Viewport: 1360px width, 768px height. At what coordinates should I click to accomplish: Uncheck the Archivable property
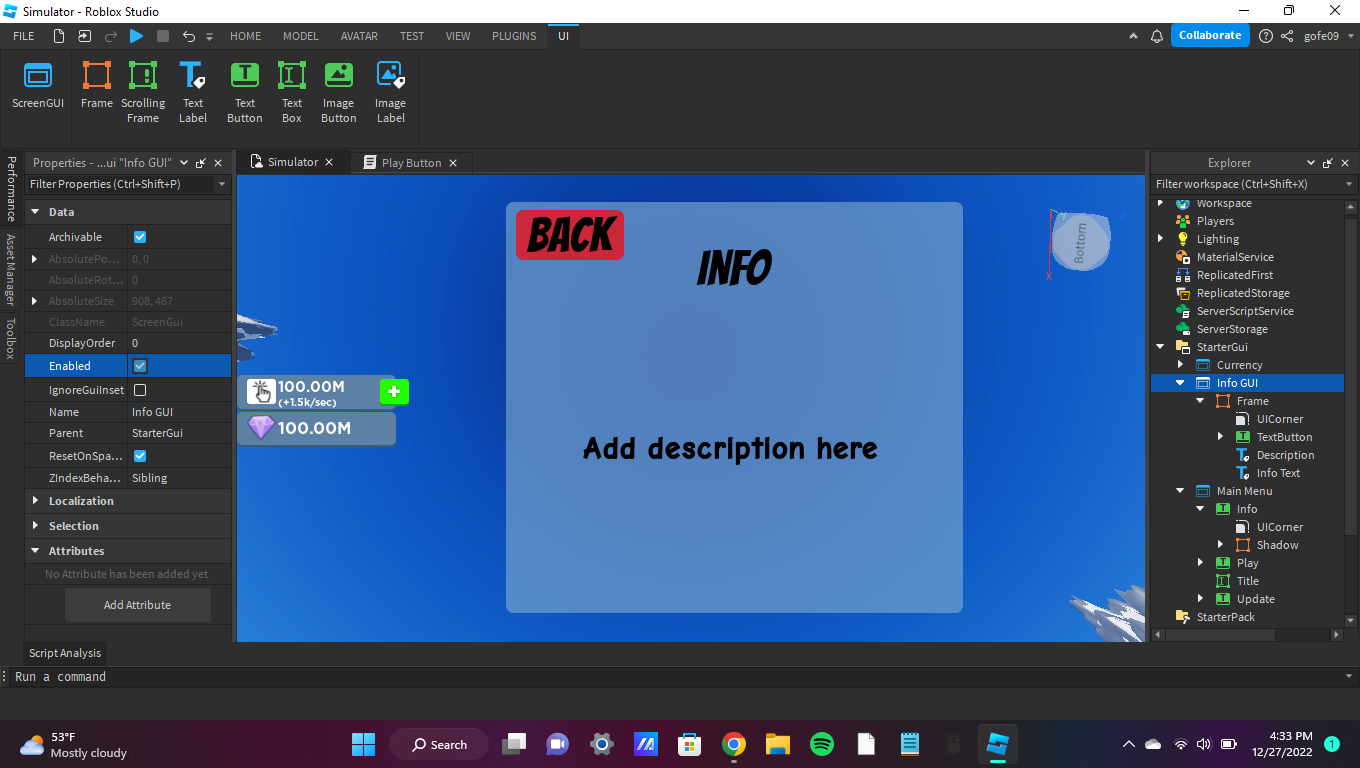(x=139, y=237)
